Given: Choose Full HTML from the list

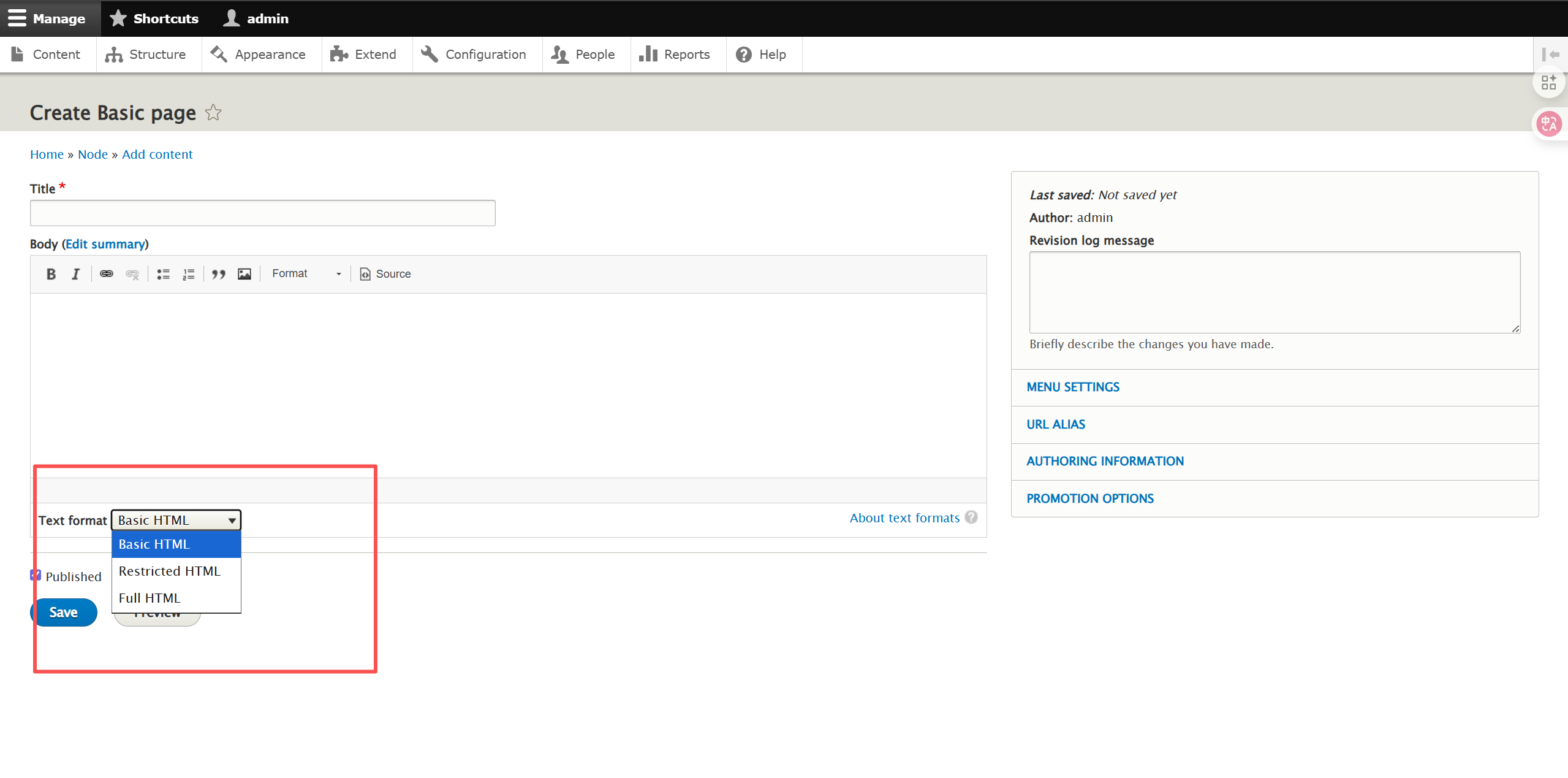Looking at the screenshot, I should 150,598.
